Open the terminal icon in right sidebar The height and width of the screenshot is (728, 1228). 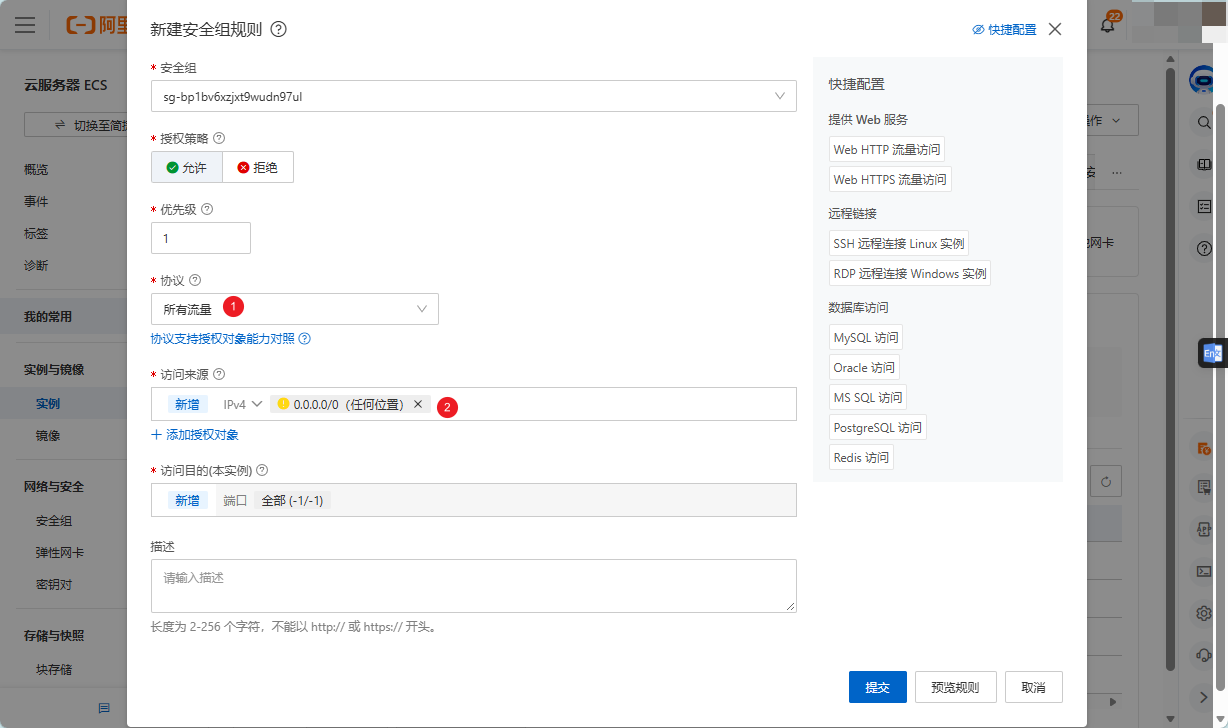point(1204,571)
